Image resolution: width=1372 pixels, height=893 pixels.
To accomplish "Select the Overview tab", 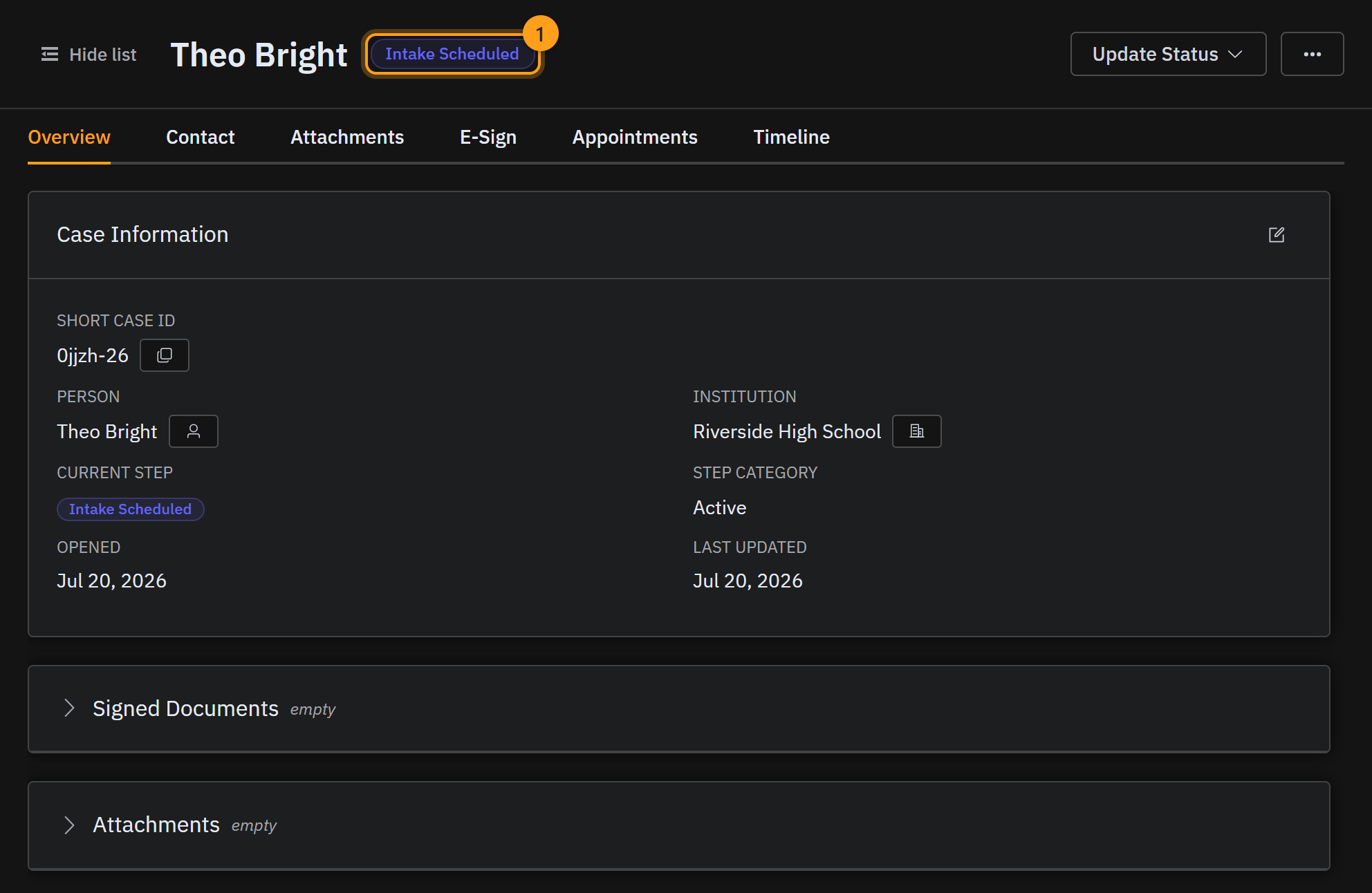I will click(x=69, y=137).
